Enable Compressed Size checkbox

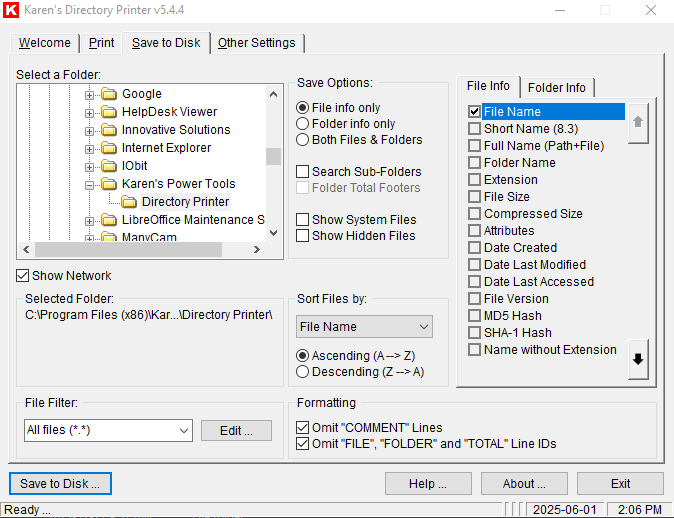coord(474,214)
